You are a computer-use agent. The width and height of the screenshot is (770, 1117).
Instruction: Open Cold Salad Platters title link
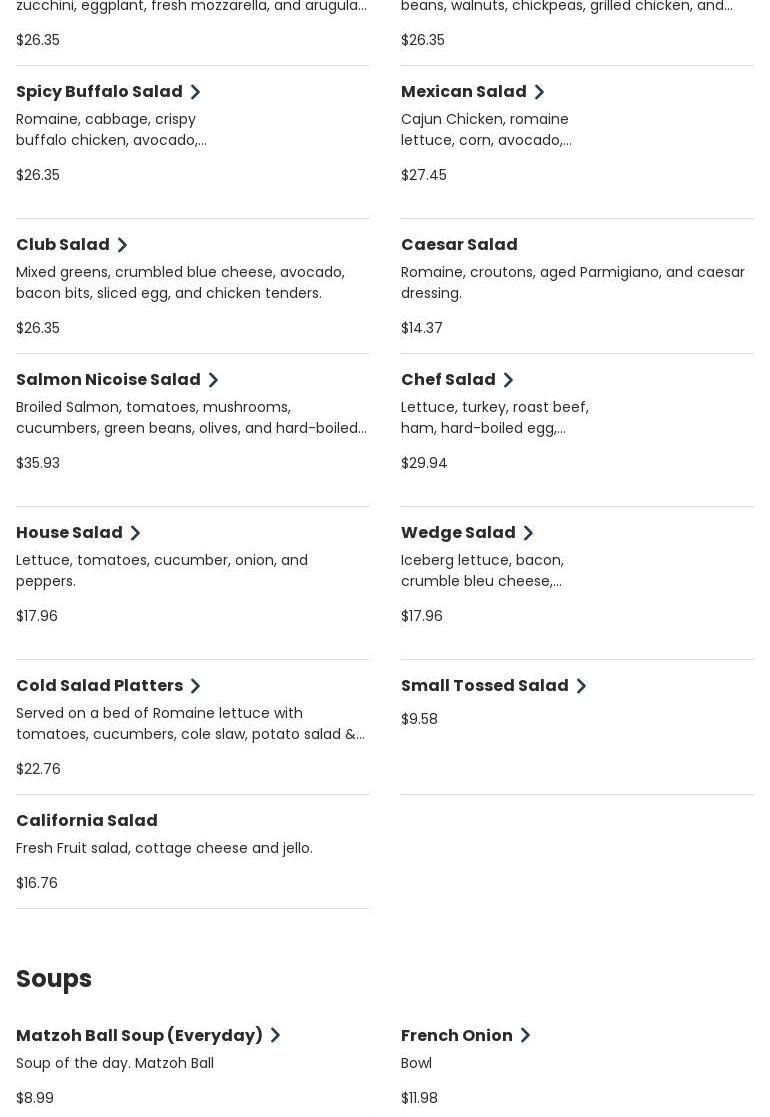(x=99, y=685)
